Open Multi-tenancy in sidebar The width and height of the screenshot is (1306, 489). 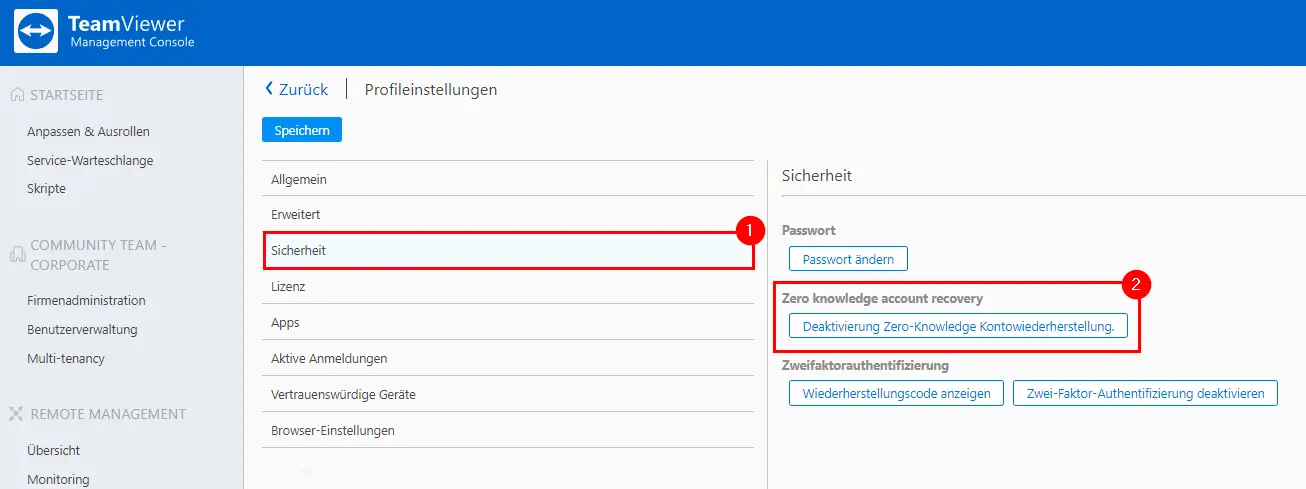(66, 358)
